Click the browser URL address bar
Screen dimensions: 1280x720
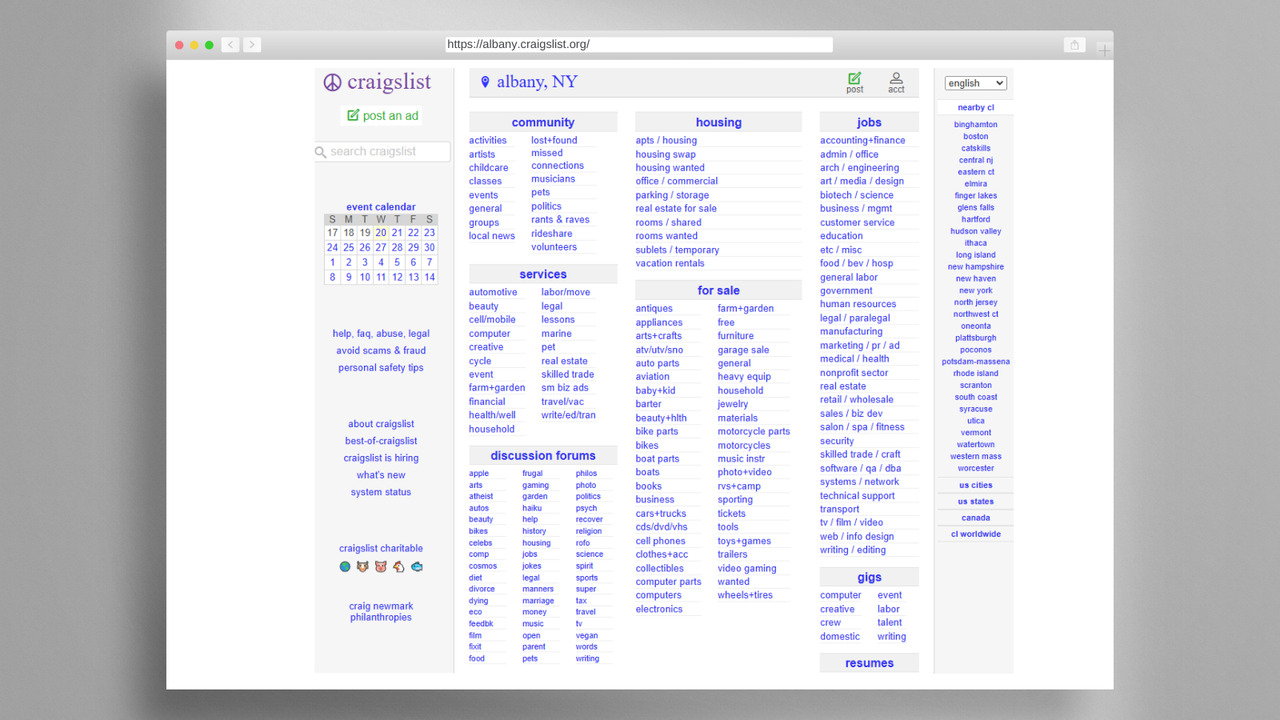[x=639, y=45]
